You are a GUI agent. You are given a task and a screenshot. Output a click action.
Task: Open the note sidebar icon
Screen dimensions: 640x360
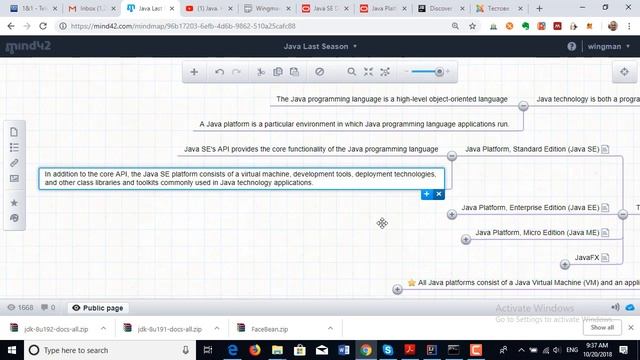pos(14,132)
